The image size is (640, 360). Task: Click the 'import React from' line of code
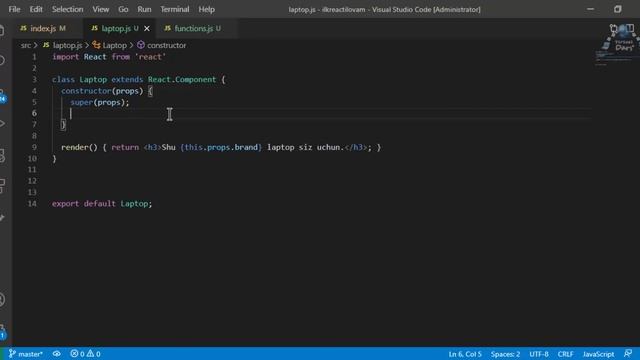[109, 57]
